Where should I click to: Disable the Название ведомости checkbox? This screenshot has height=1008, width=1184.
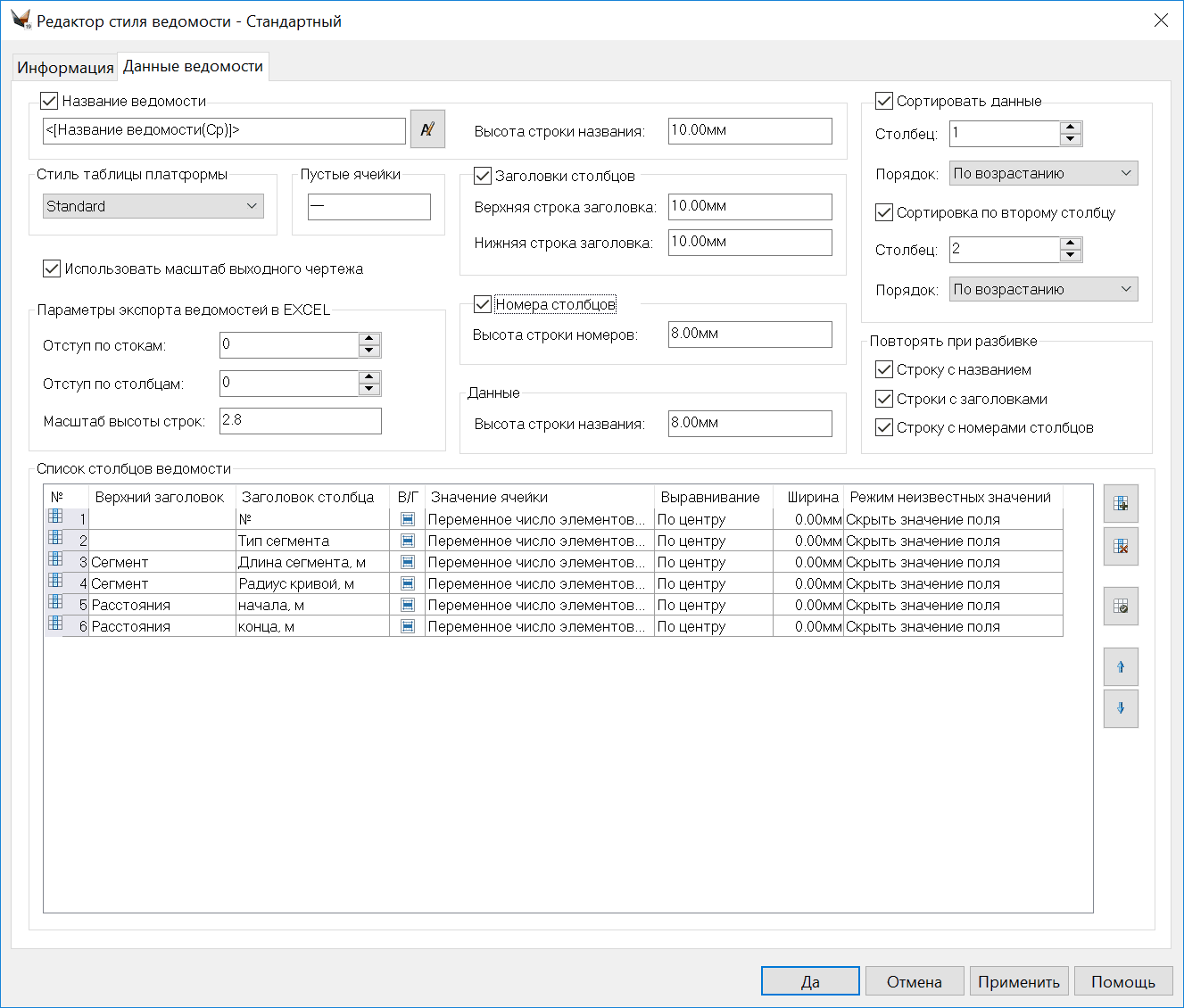pos(50,102)
